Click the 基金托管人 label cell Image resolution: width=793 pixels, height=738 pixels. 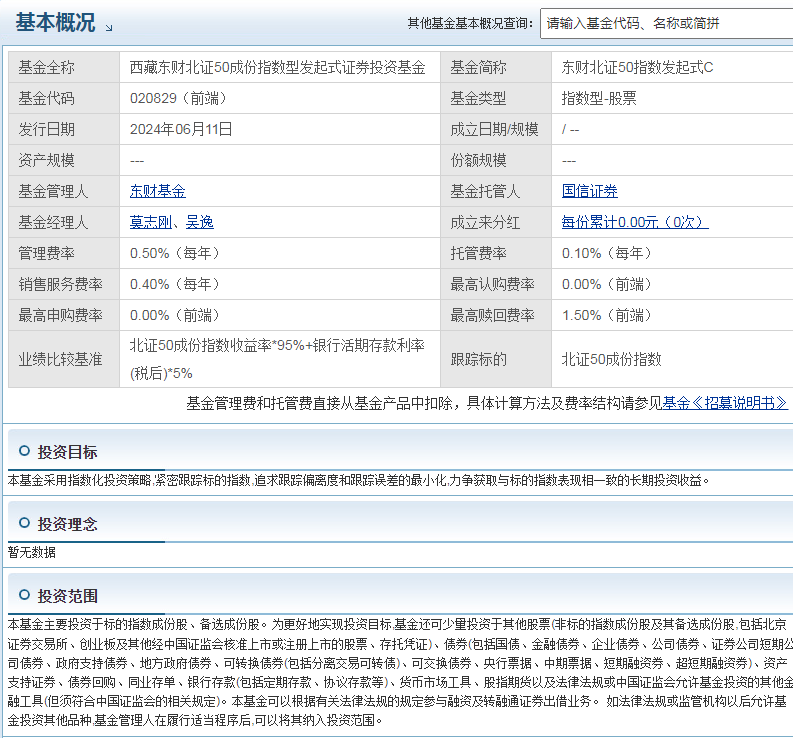pyautogui.click(x=496, y=191)
